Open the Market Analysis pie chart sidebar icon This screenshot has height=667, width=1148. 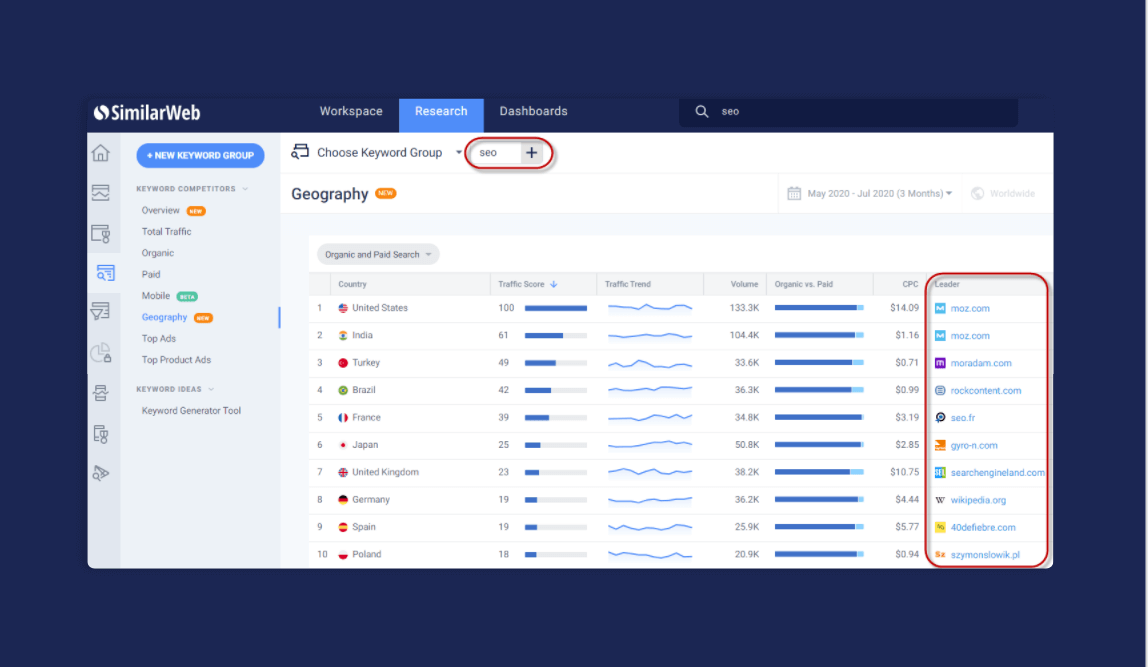[x=101, y=353]
